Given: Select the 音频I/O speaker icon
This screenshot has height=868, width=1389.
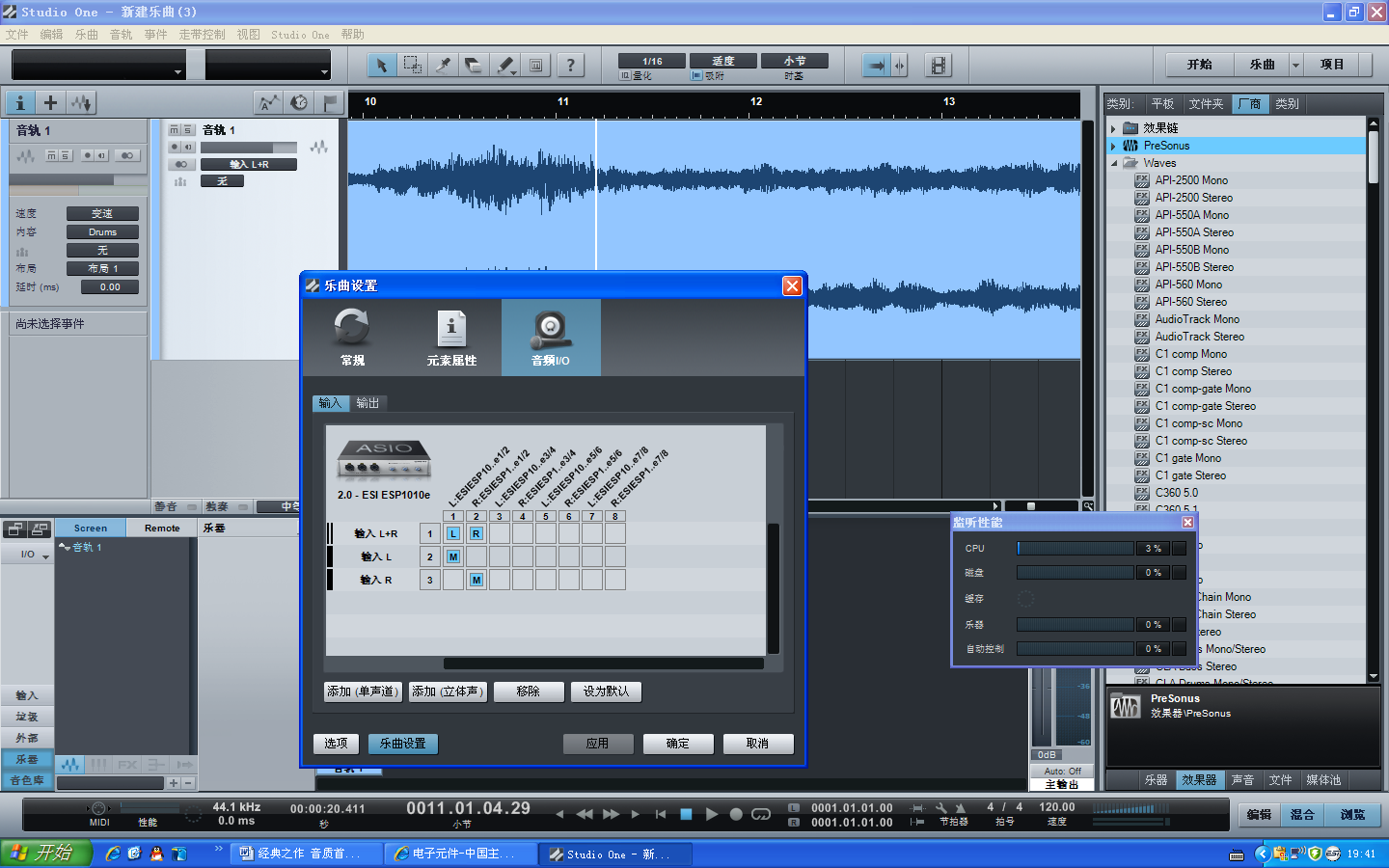Looking at the screenshot, I should click(x=551, y=337).
